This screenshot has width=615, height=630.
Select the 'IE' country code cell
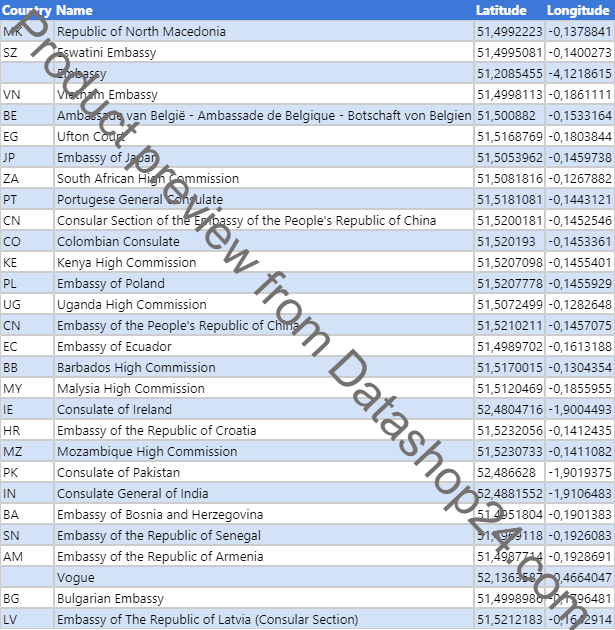[x=27, y=409]
